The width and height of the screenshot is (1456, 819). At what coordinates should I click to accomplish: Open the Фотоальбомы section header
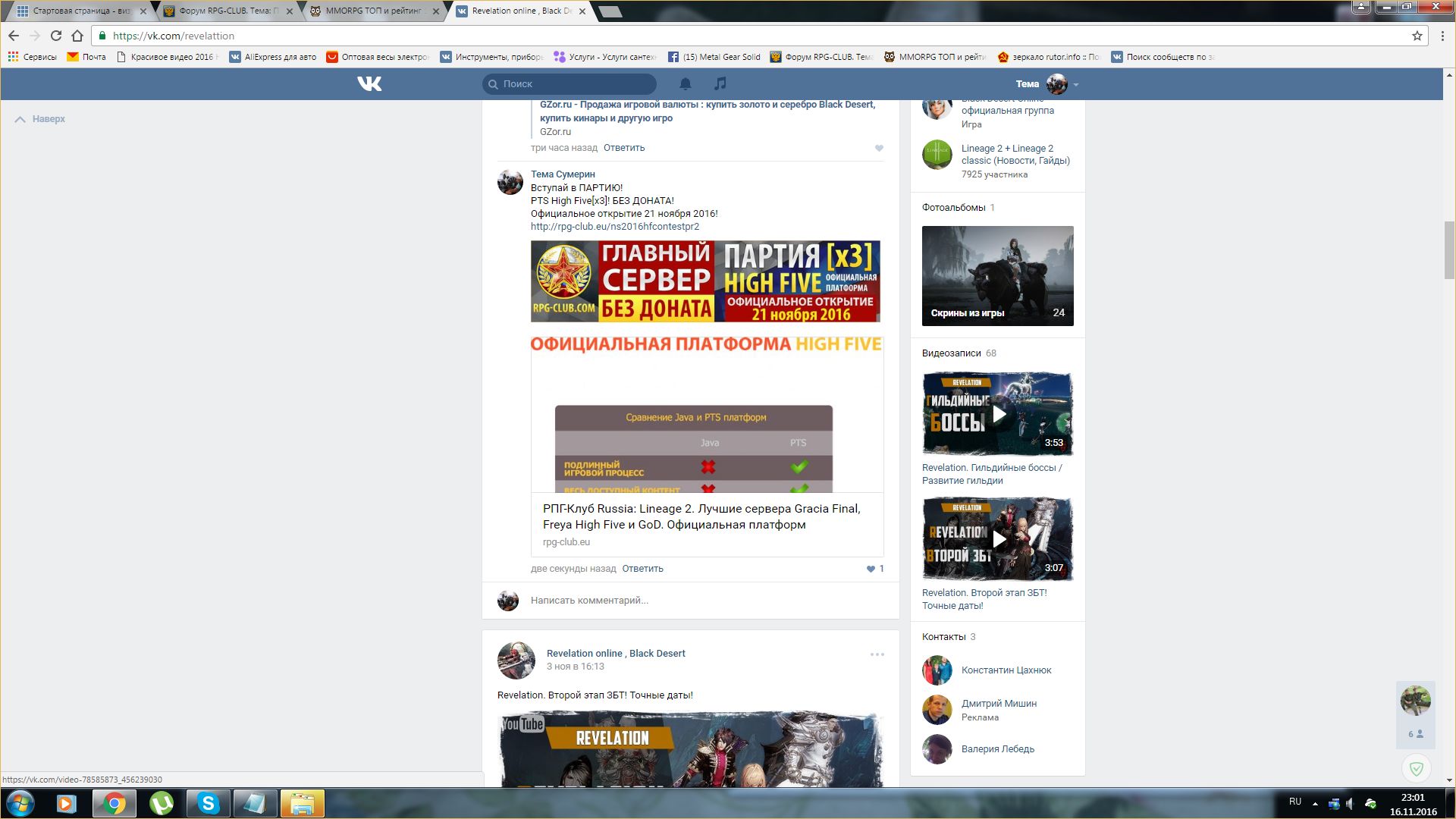point(953,208)
